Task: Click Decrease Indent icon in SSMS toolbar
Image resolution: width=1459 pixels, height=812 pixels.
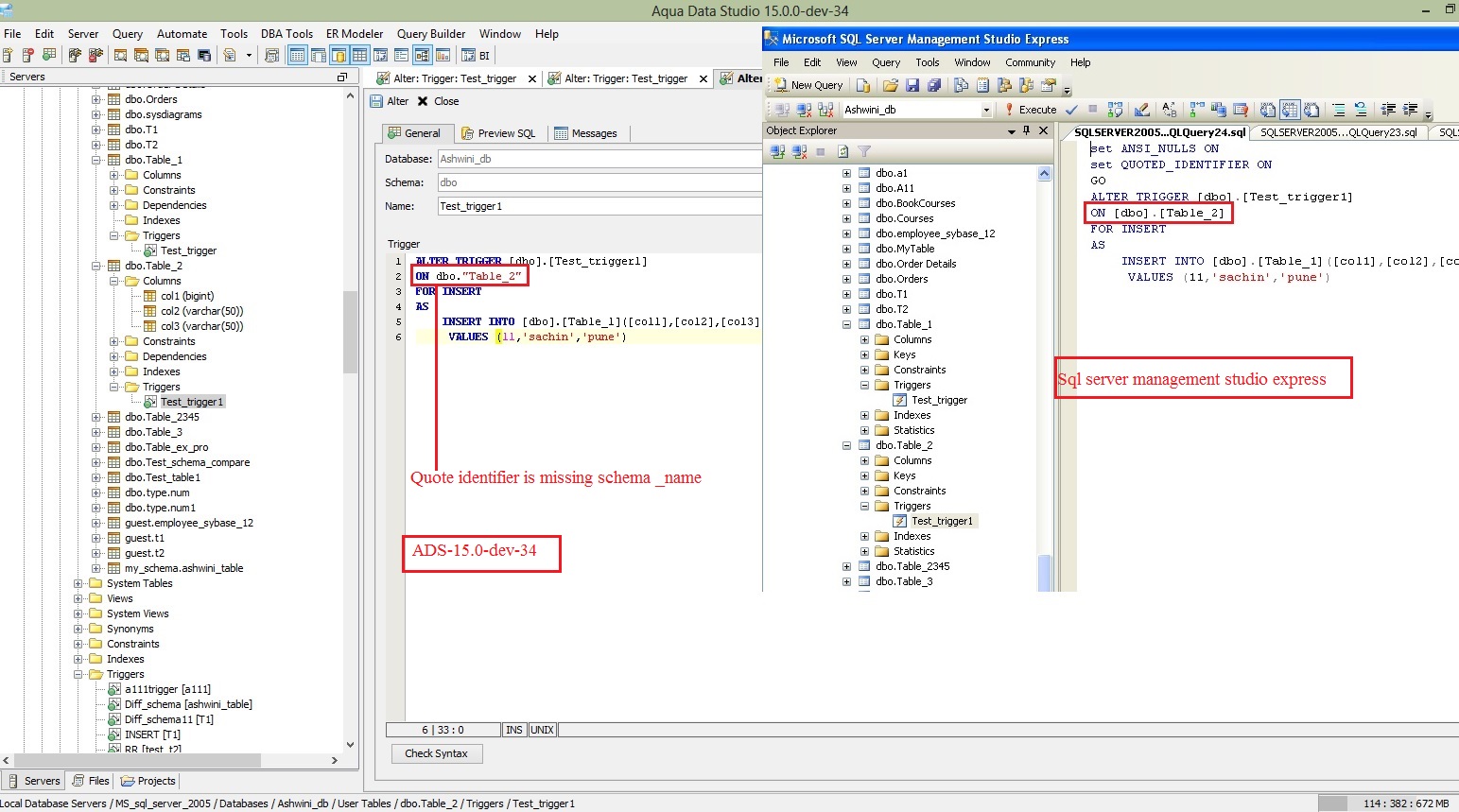Action: tap(1388, 110)
